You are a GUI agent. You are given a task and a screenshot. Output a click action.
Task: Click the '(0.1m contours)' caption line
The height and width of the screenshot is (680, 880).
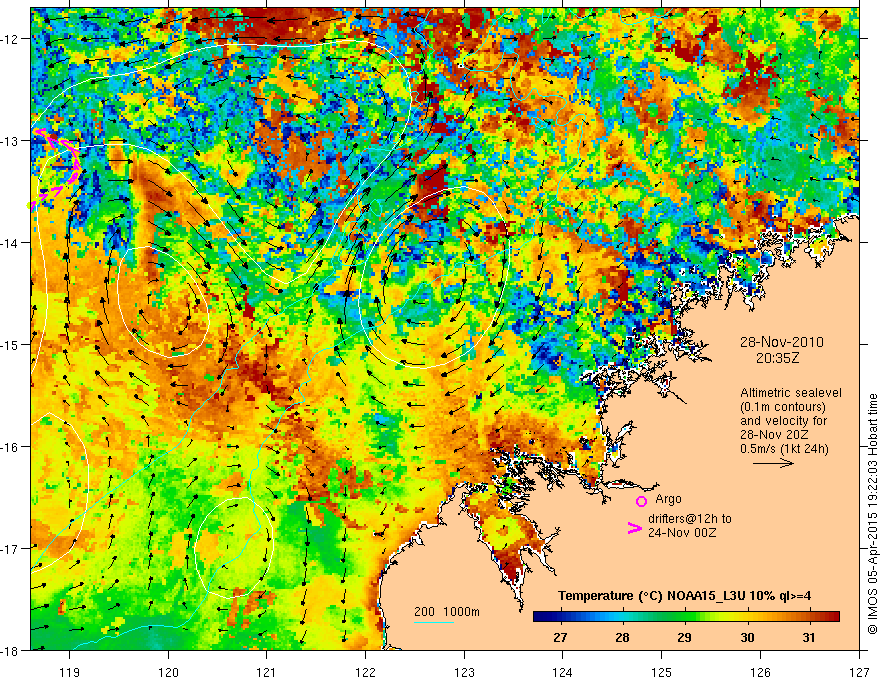tap(782, 407)
